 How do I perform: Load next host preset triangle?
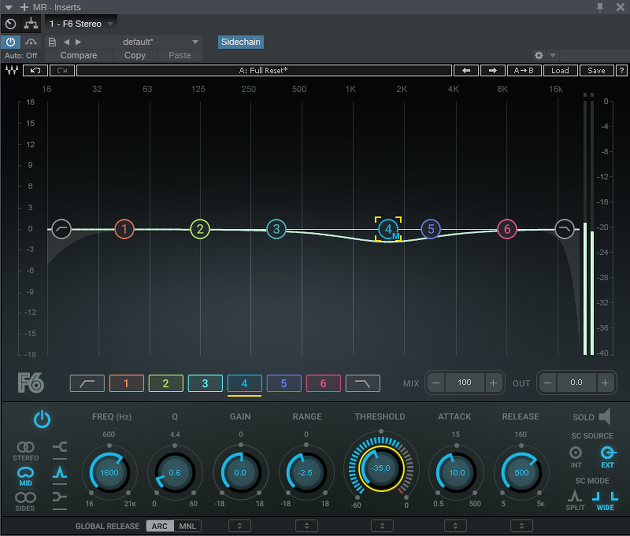click(78, 42)
